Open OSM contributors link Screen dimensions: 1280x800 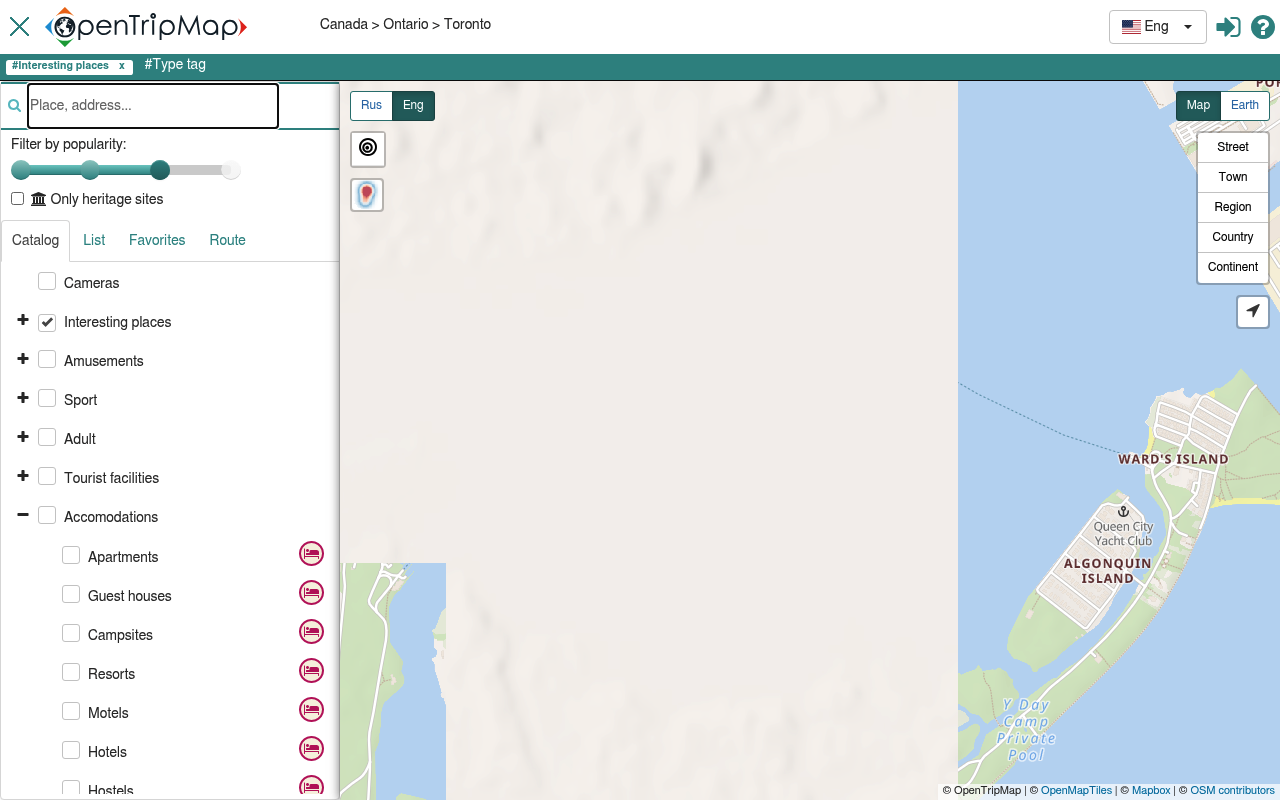tap(1232, 790)
